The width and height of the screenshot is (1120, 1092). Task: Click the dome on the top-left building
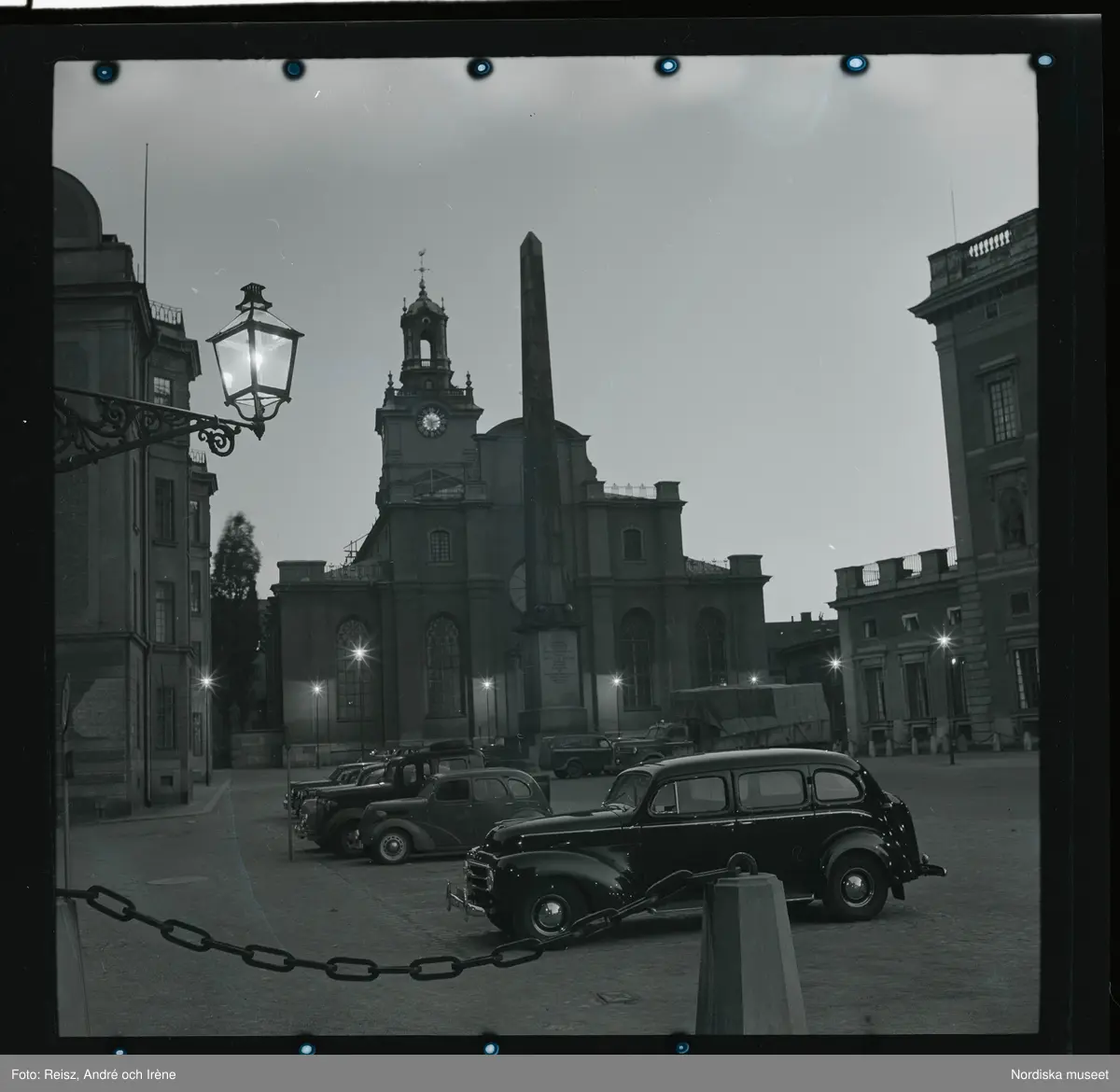(x=77, y=205)
